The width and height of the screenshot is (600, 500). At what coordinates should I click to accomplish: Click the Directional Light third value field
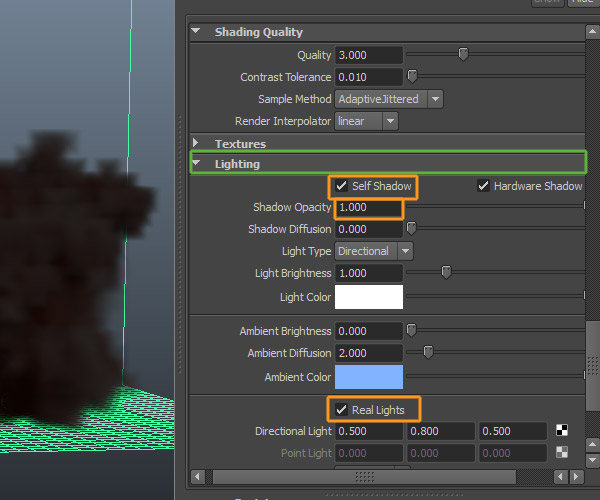513,431
